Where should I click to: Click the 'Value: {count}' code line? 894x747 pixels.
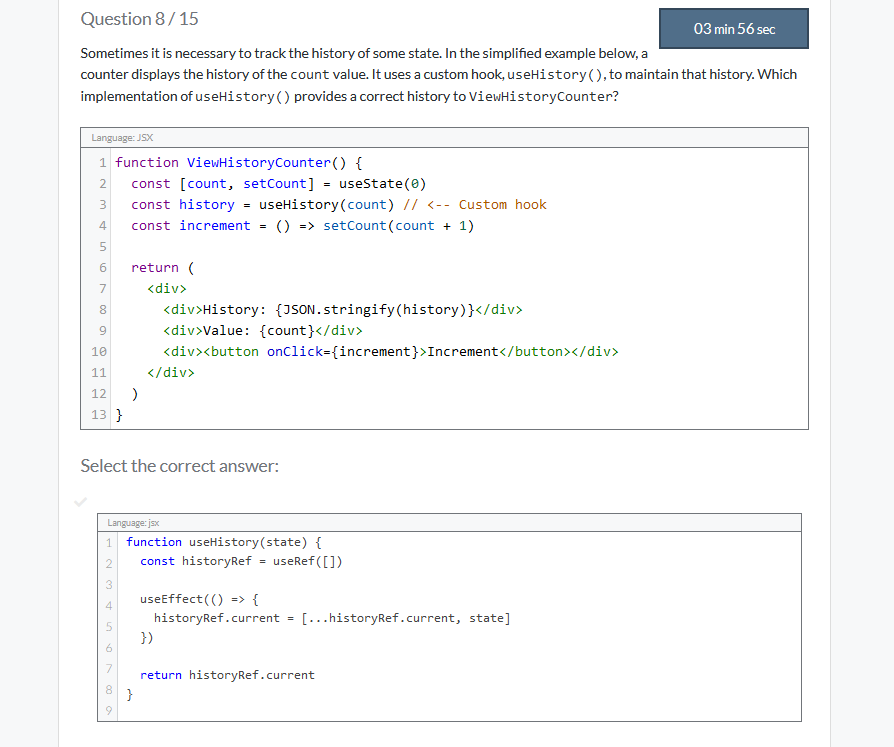262,331
